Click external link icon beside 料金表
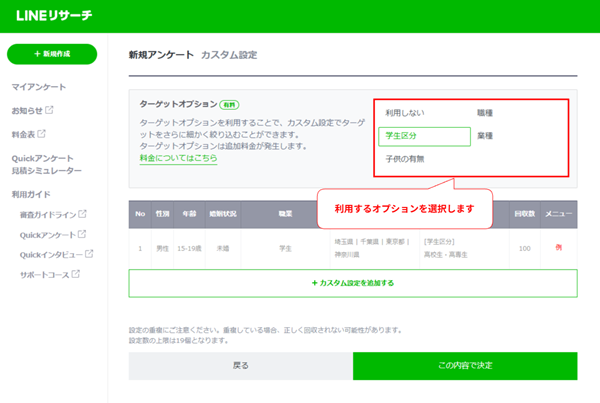Screen dimensions: 600x403 tap(41, 133)
